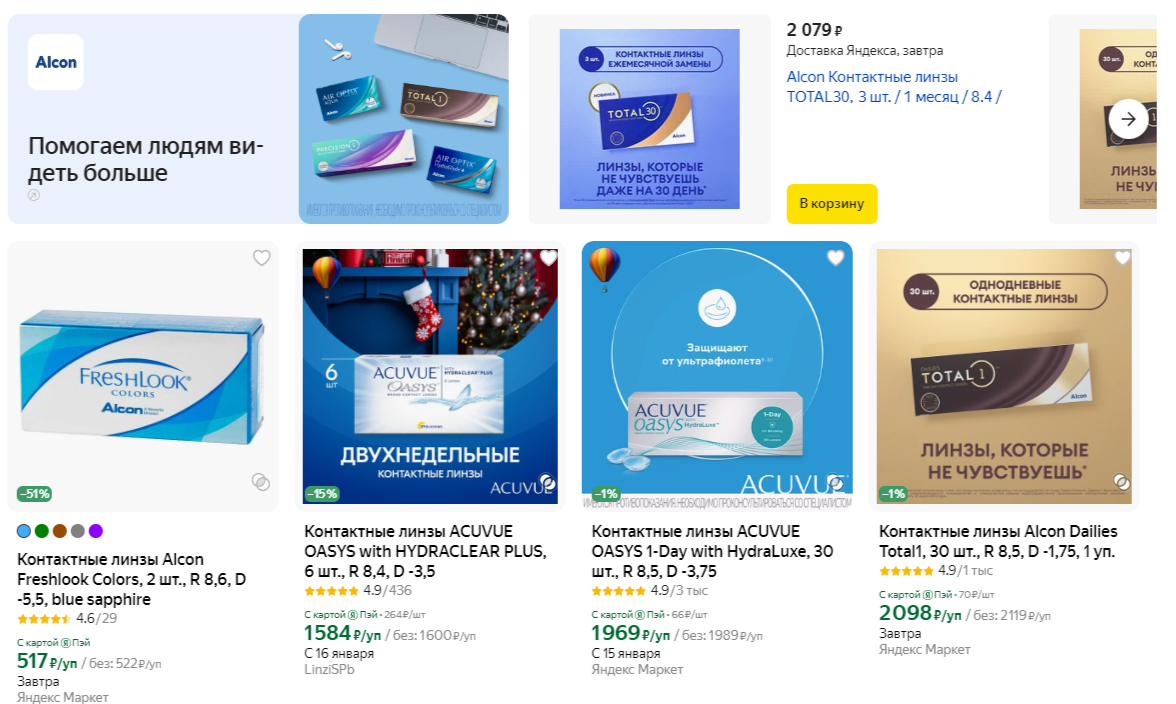The height and width of the screenshot is (704, 1176).
Task: Open ACUVUE OASYS 1-Day HydraLuxe title link
Action: 712,551
